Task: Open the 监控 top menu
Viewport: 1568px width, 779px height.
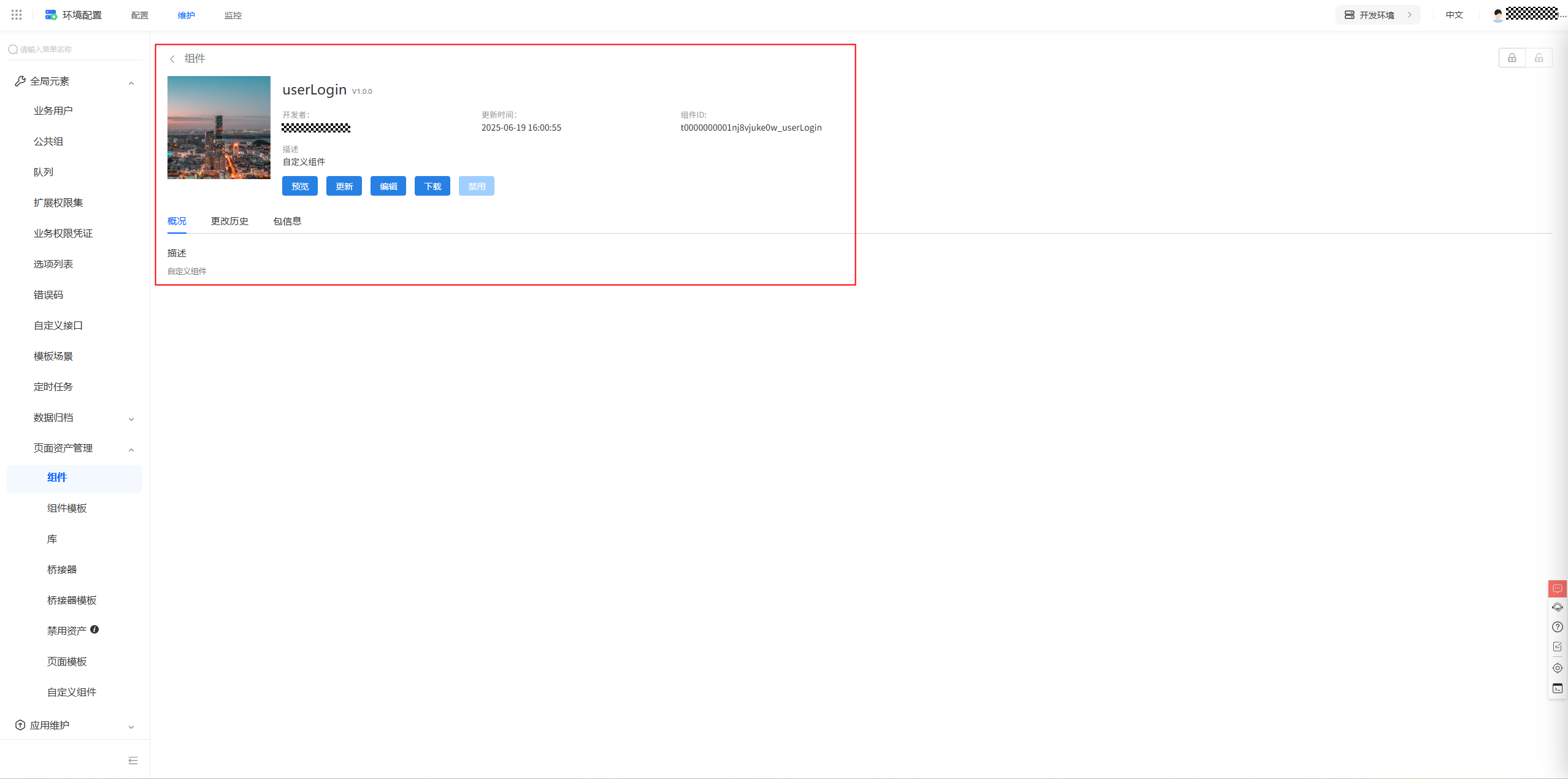Action: click(x=233, y=15)
